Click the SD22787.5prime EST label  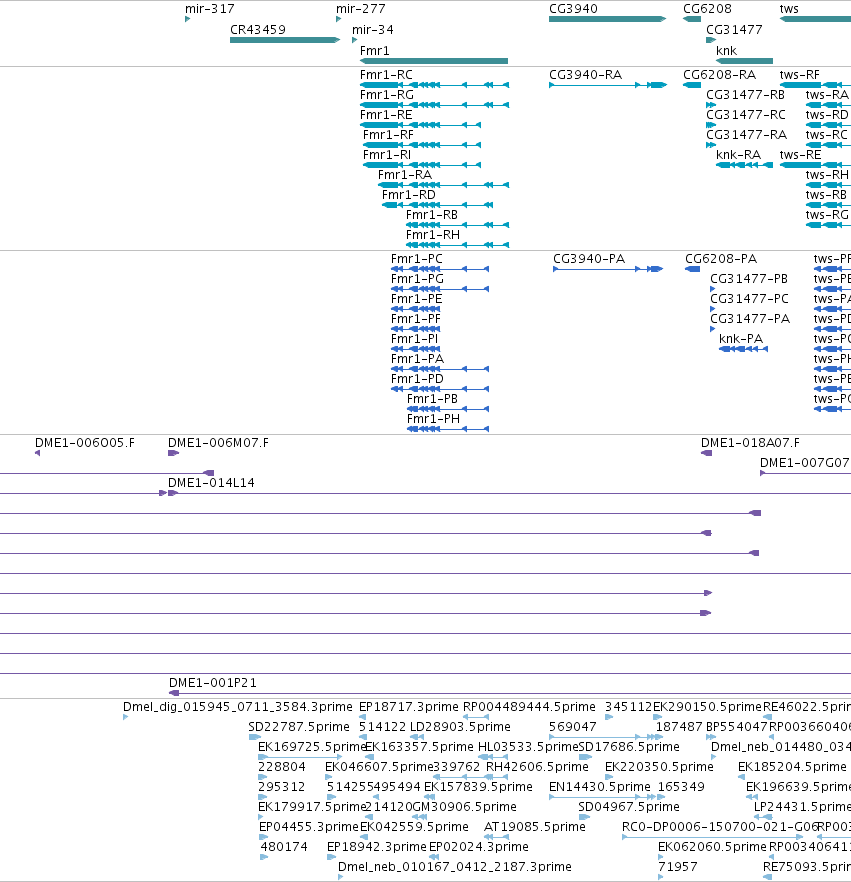tap(299, 727)
